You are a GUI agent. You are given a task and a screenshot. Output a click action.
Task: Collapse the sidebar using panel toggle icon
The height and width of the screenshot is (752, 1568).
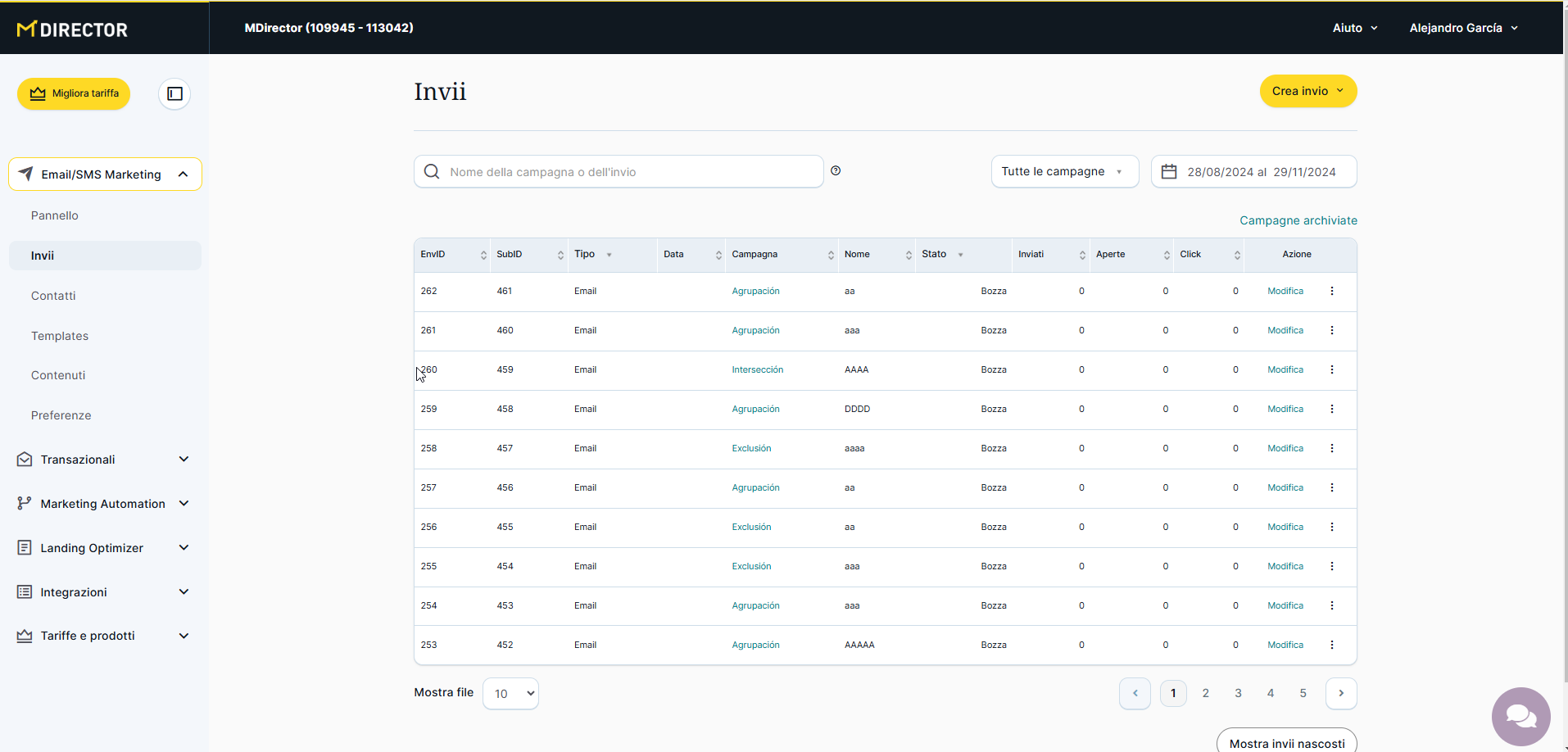pos(174,94)
